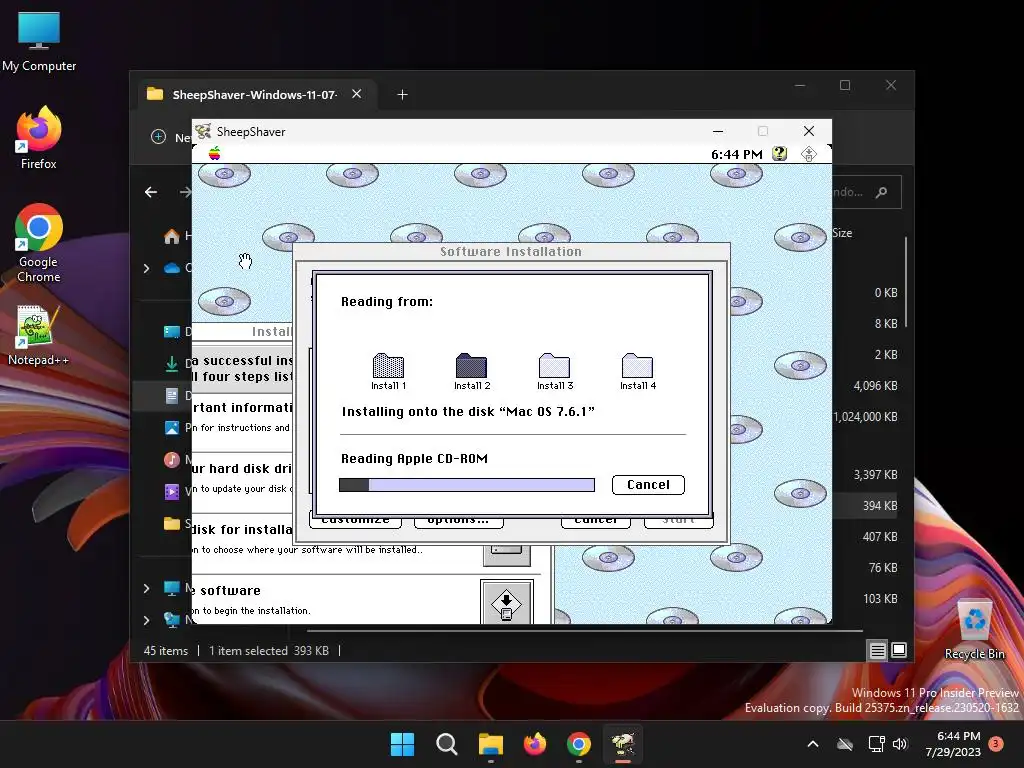Cancel the software installation progress
The width and height of the screenshot is (1024, 768).
648,485
